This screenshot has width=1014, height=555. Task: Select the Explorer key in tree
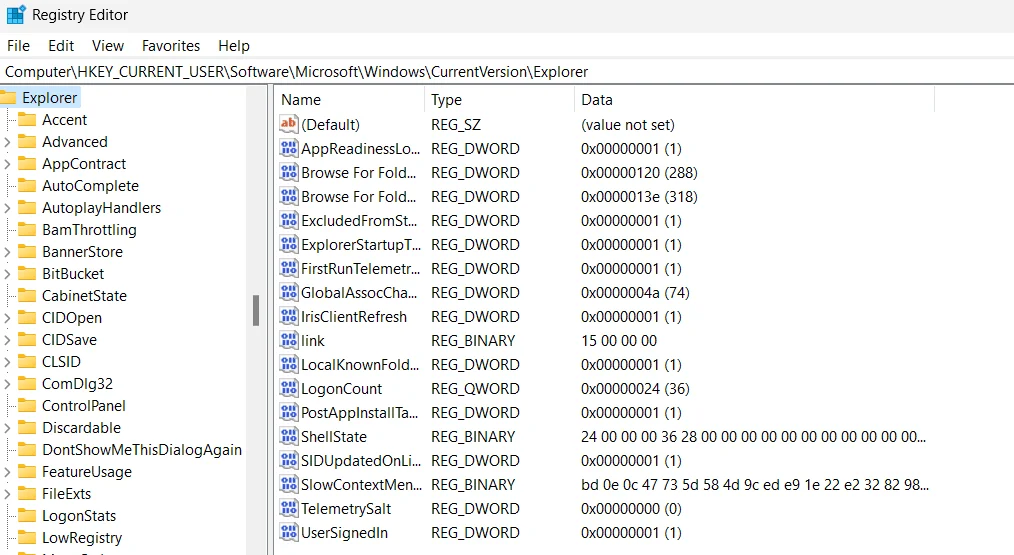(x=49, y=98)
